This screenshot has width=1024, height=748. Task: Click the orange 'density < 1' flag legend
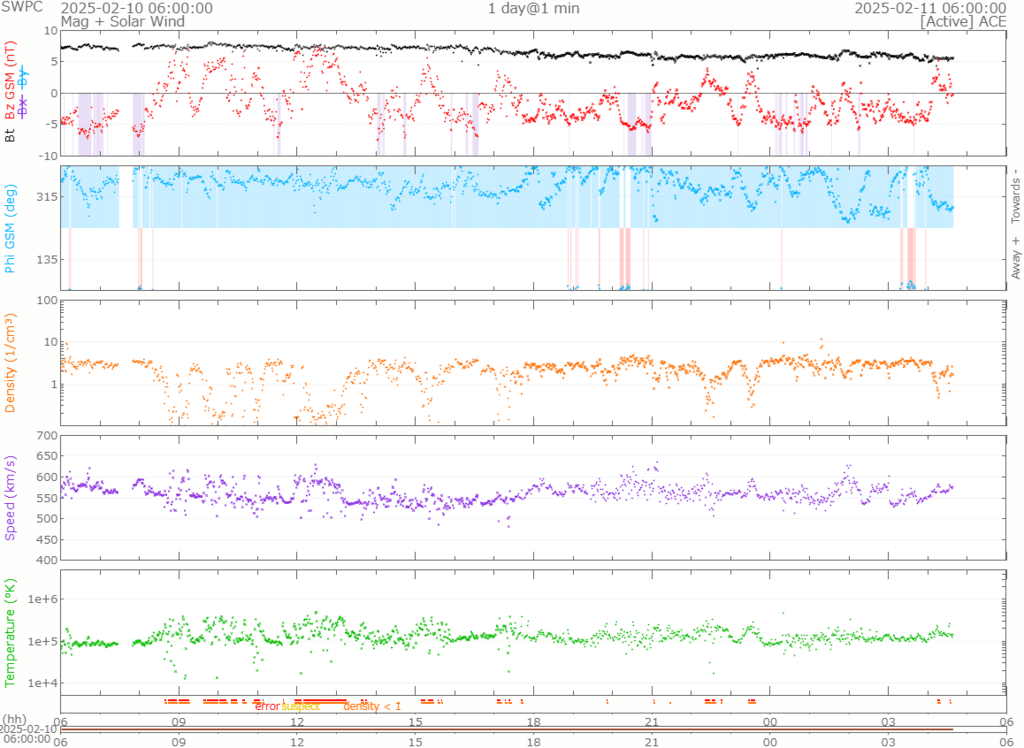(372, 706)
